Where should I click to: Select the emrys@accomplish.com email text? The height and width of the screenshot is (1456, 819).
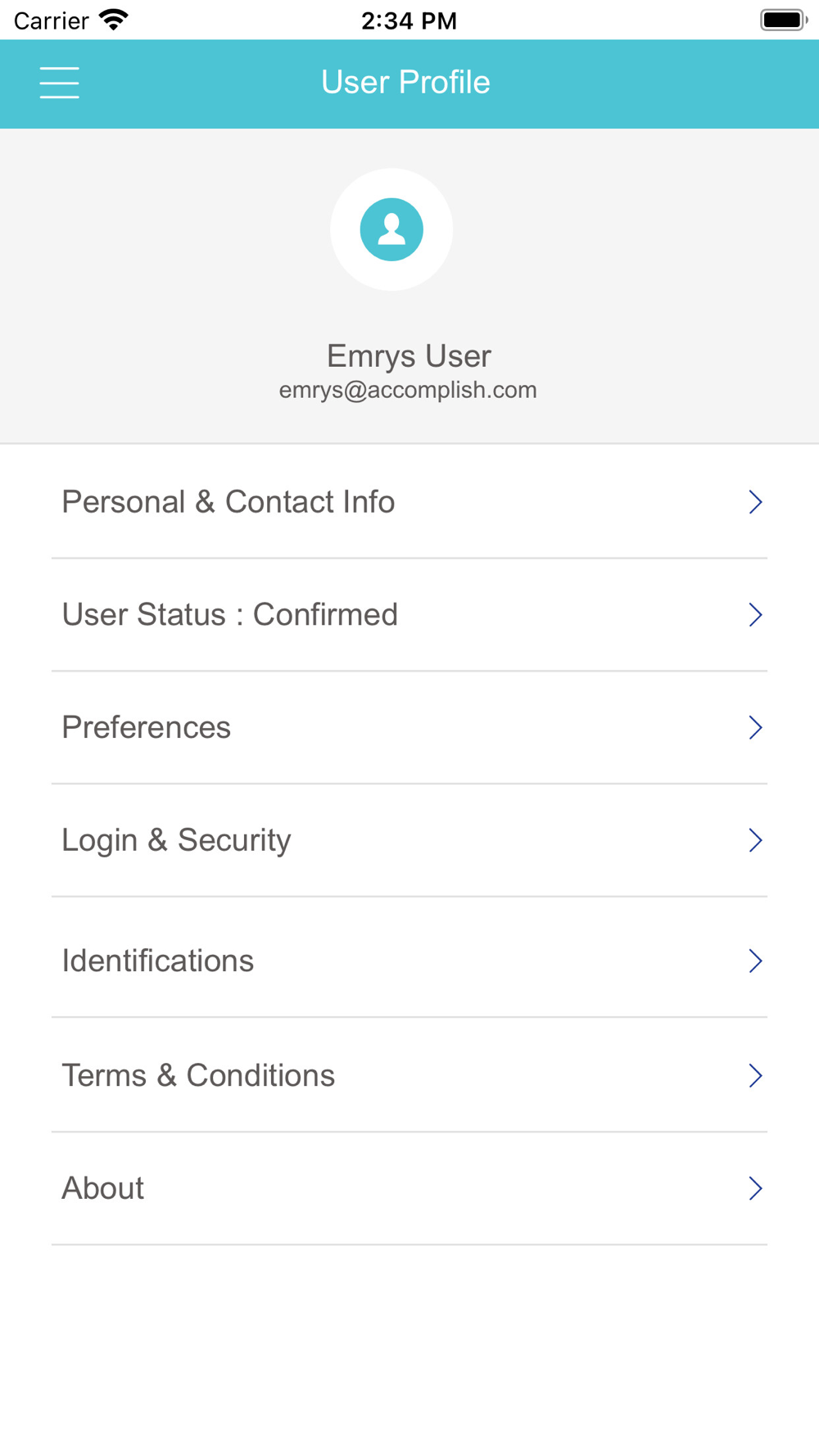pyautogui.click(x=408, y=390)
